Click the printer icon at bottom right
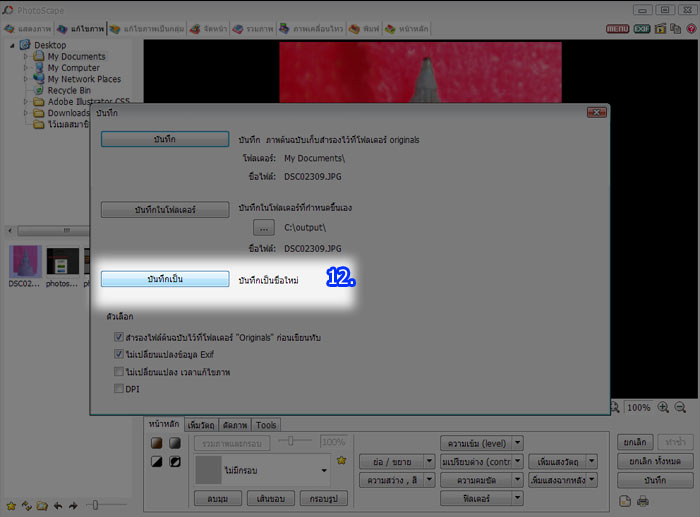This screenshot has height=517, width=700. point(643,500)
